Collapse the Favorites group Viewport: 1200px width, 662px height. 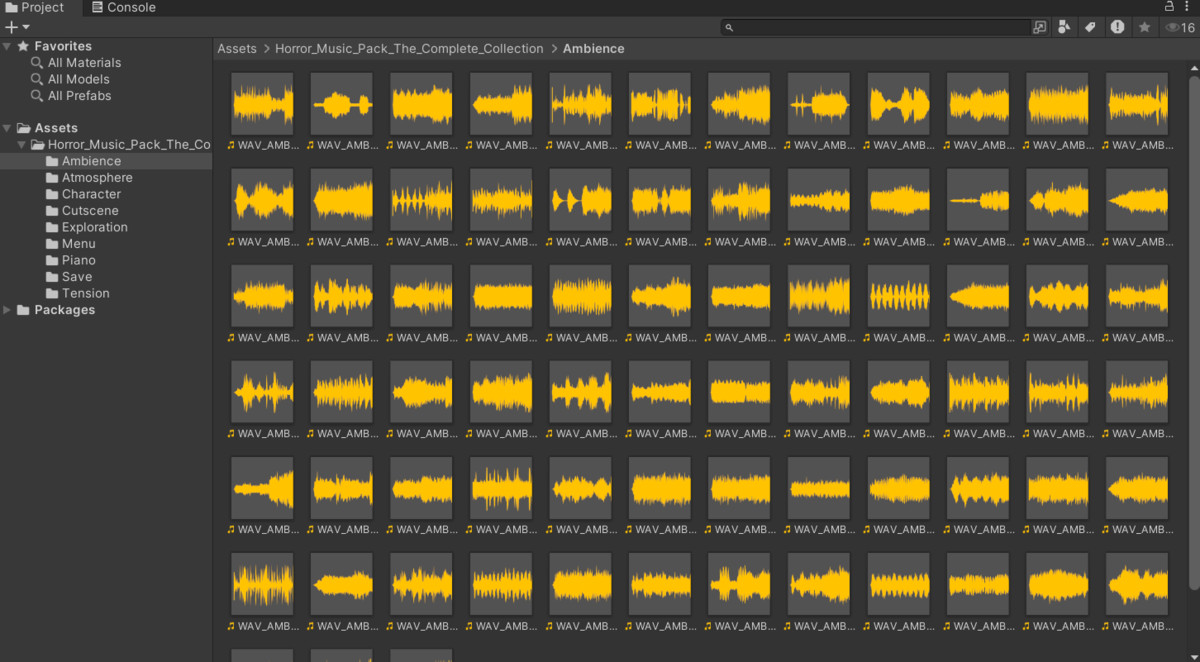pyautogui.click(x=7, y=46)
